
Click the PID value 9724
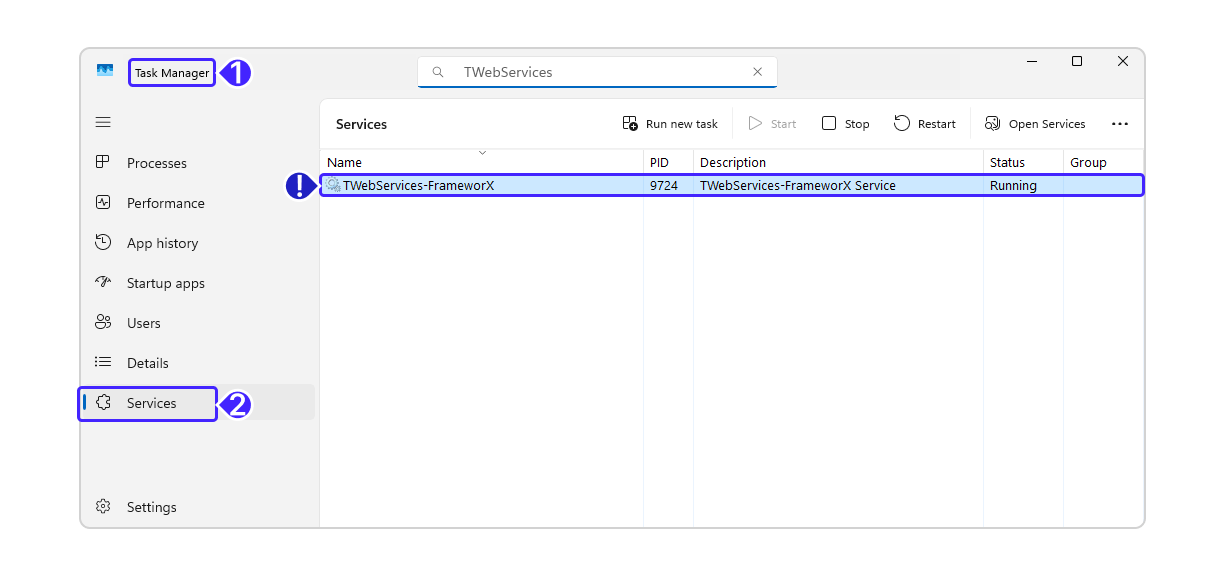664,185
